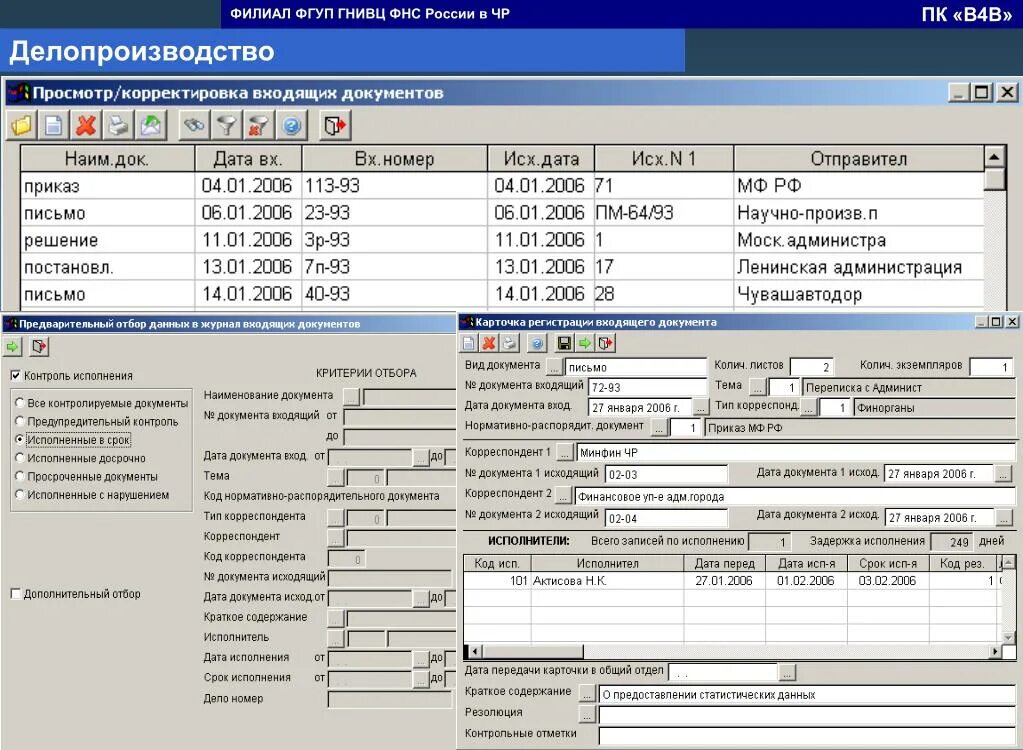Click the Ленинская администрация sender cell
Image resolution: width=1023 pixels, height=750 pixels.
(859, 267)
